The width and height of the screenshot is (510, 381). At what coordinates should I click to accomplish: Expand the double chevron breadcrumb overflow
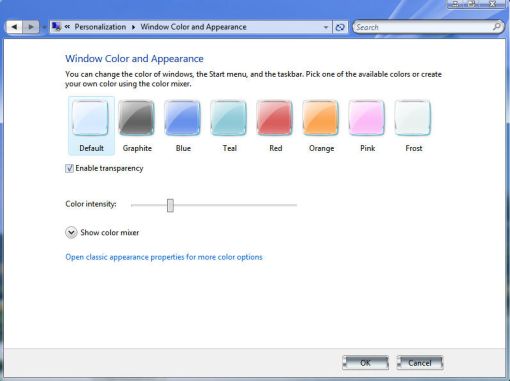pyautogui.click(x=67, y=27)
